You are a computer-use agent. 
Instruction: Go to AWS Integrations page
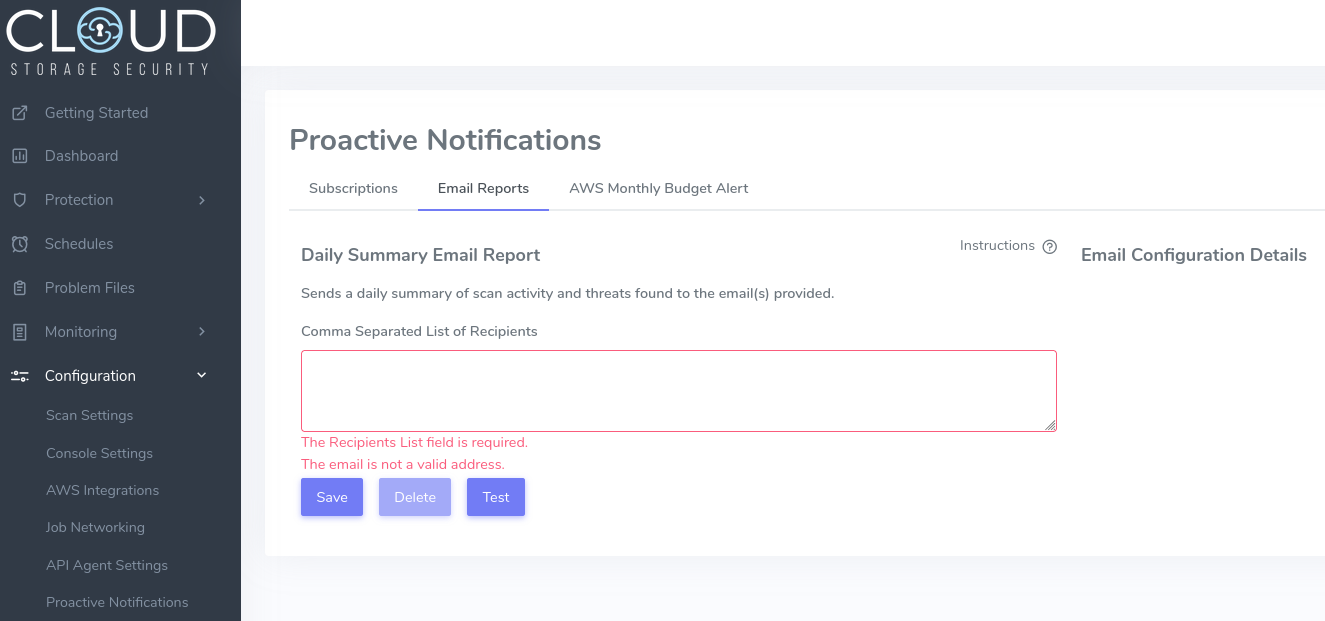pos(102,490)
